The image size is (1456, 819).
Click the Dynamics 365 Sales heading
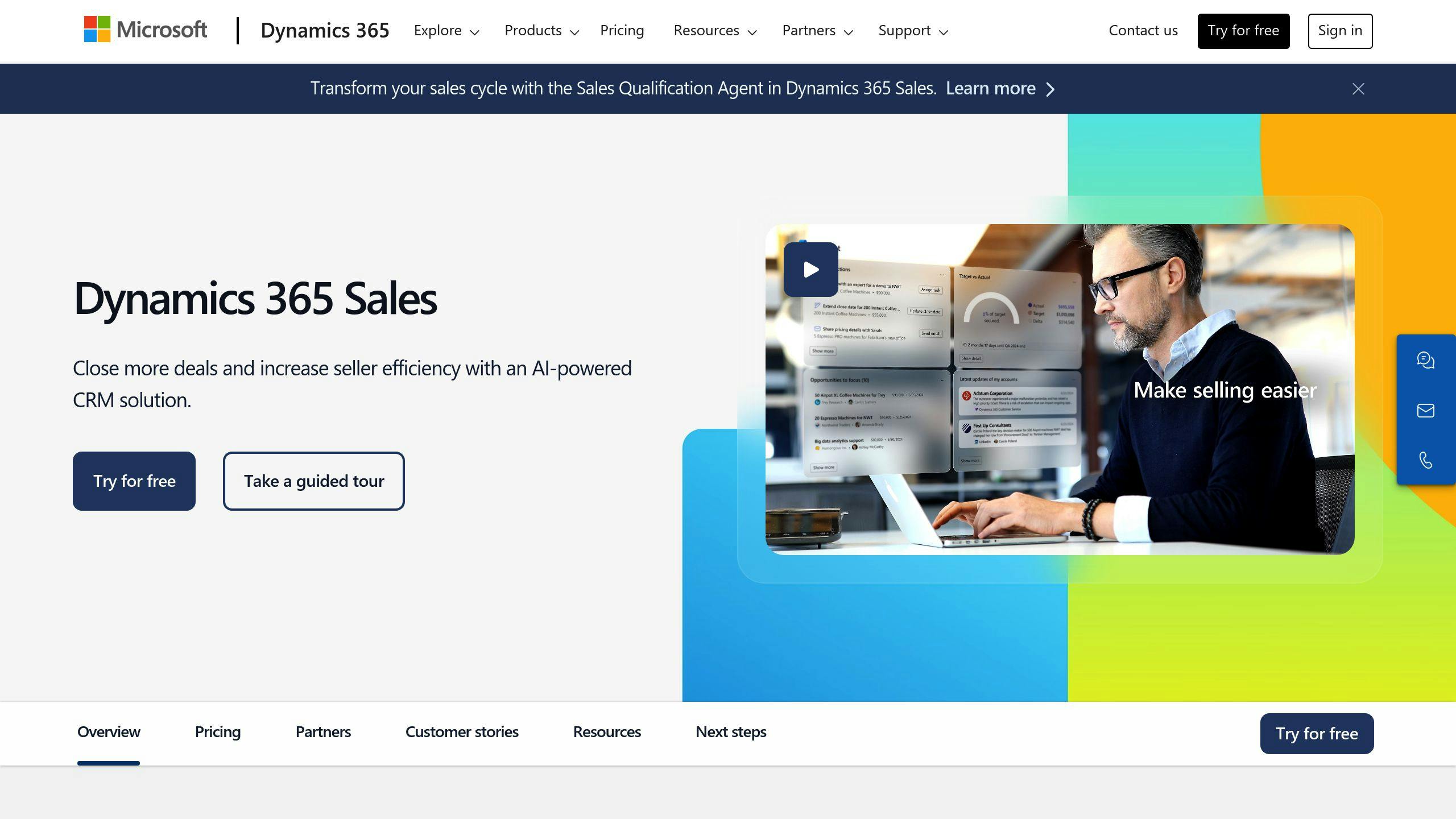(255, 299)
